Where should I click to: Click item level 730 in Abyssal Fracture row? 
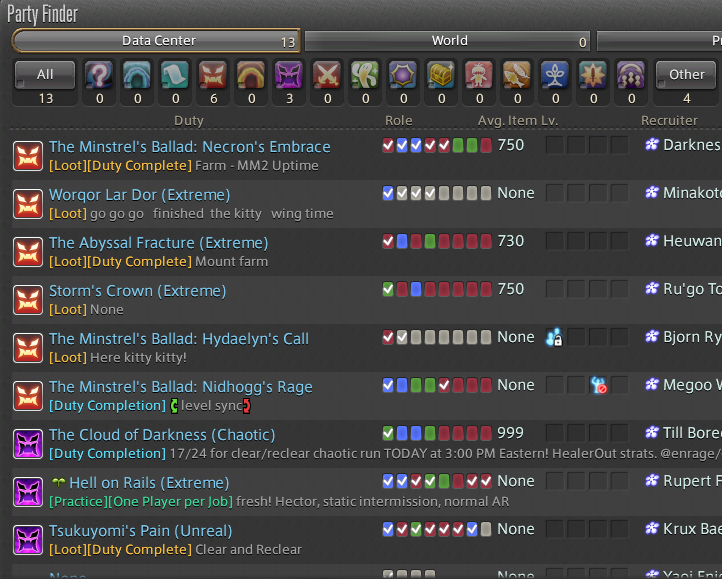[x=510, y=241]
